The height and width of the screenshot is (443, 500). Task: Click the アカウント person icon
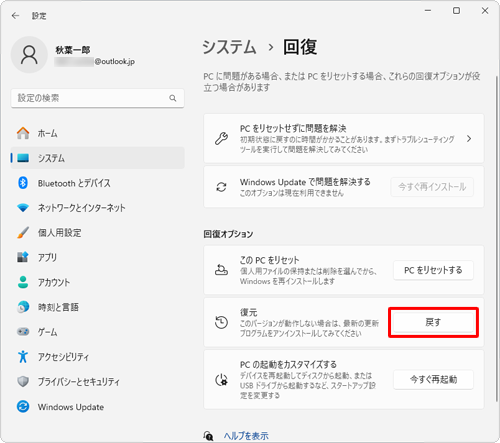[x=23, y=282]
